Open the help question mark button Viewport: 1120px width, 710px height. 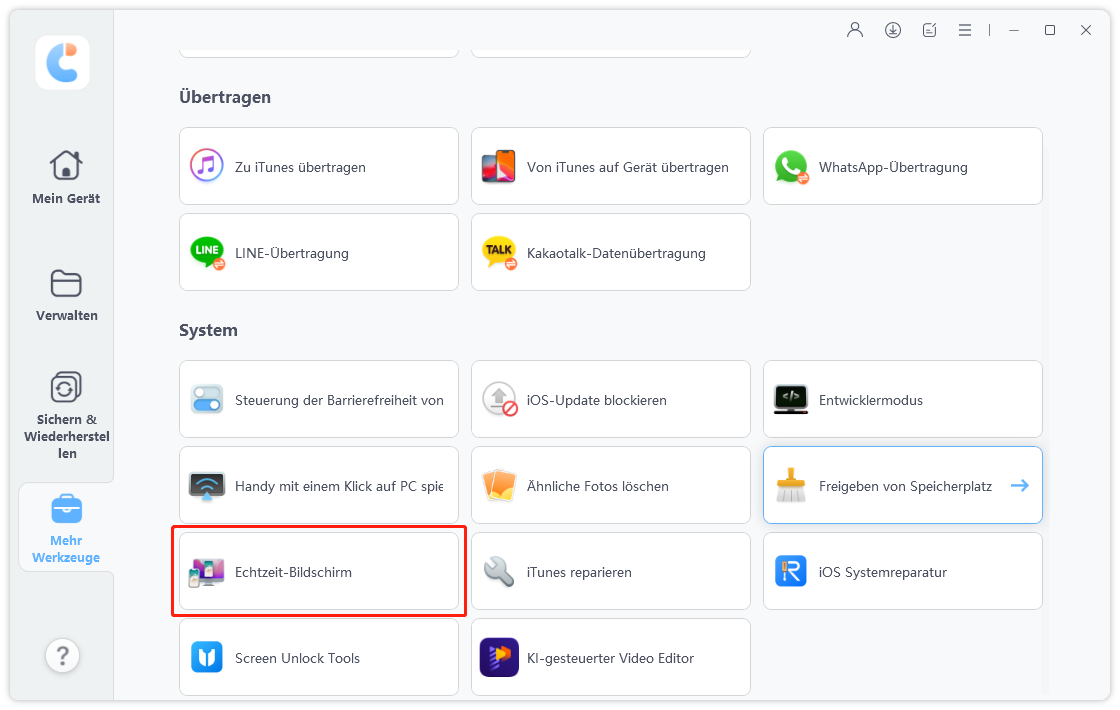coord(63,655)
